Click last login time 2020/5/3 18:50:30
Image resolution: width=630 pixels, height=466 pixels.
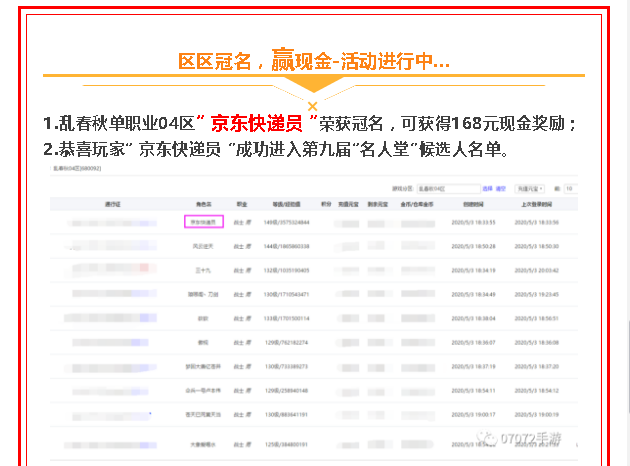537,246
